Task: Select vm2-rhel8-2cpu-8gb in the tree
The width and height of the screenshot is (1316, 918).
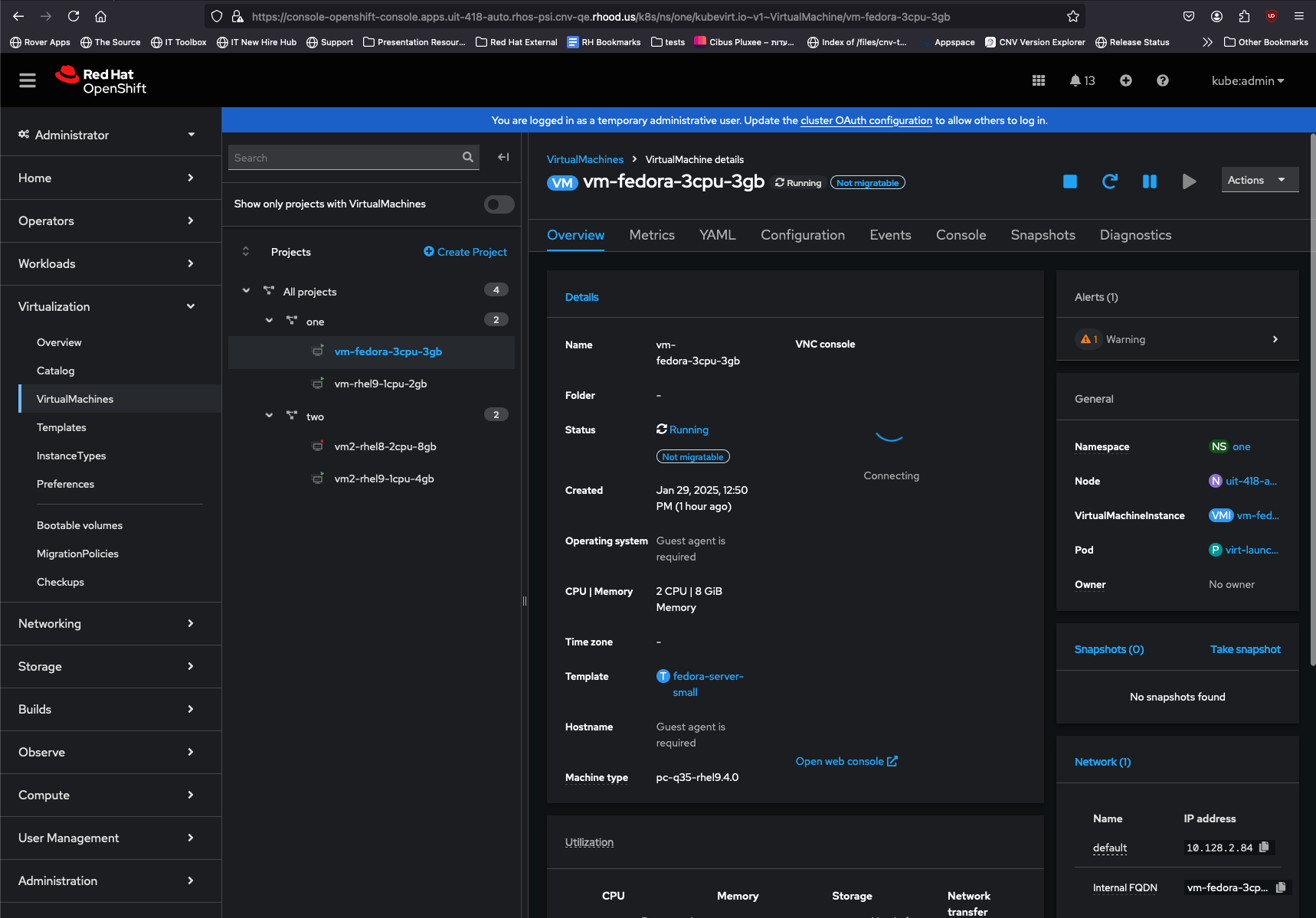Action: [x=385, y=446]
